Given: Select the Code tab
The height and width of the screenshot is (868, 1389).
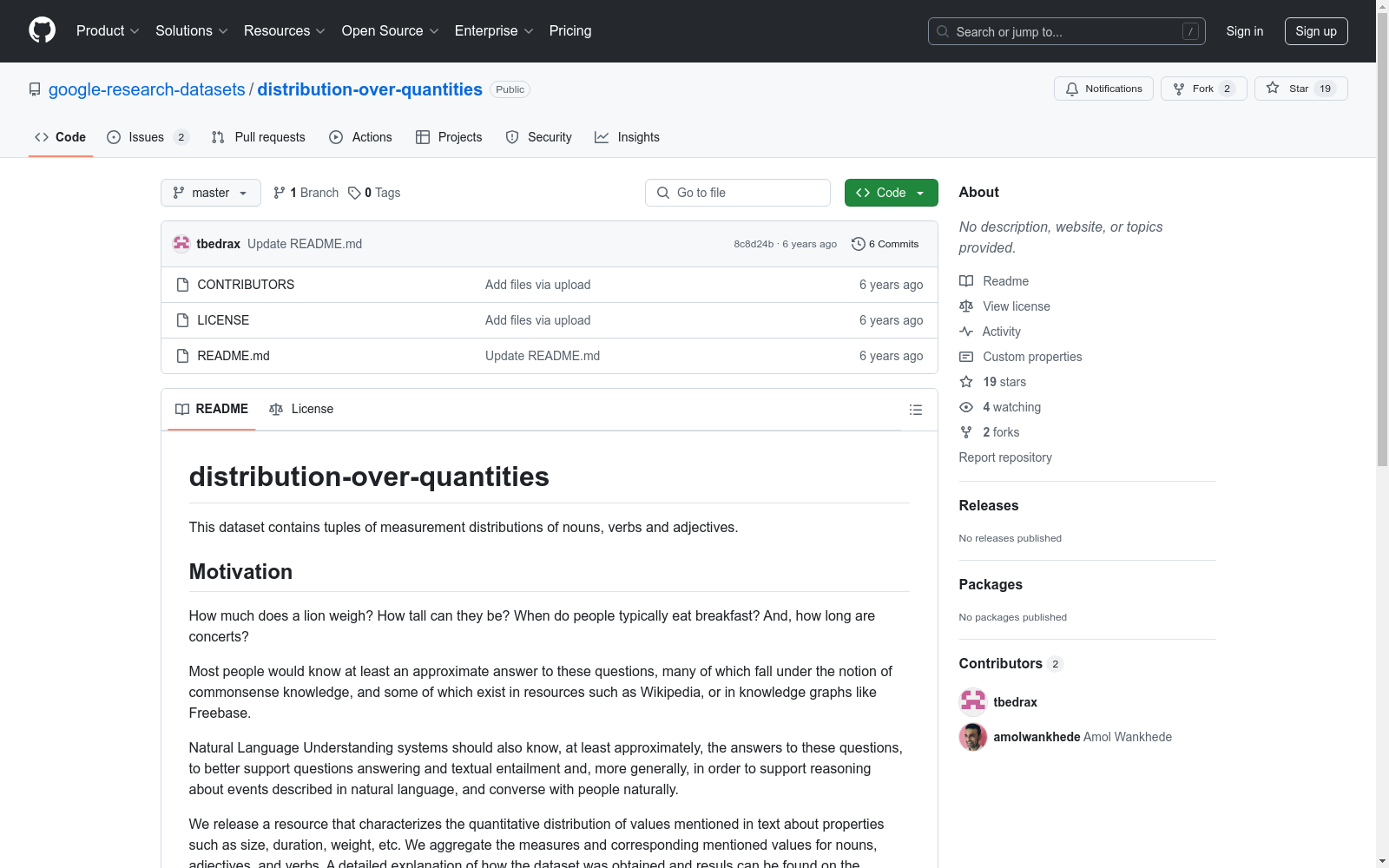Looking at the screenshot, I should click(61, 137).
